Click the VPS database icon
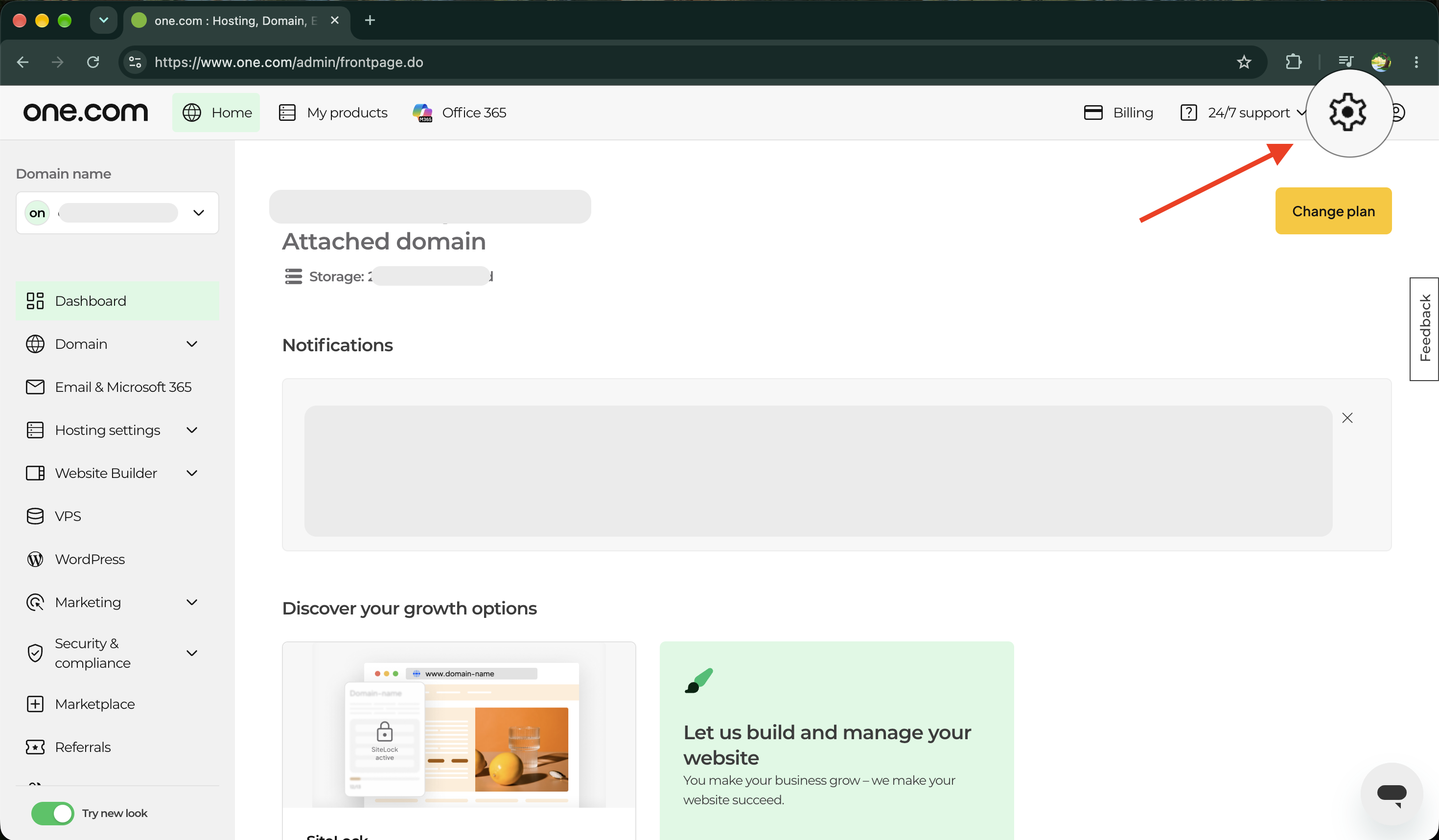Image resolution: width=1439 pixels, height=840 pixels. click(35, 517)
